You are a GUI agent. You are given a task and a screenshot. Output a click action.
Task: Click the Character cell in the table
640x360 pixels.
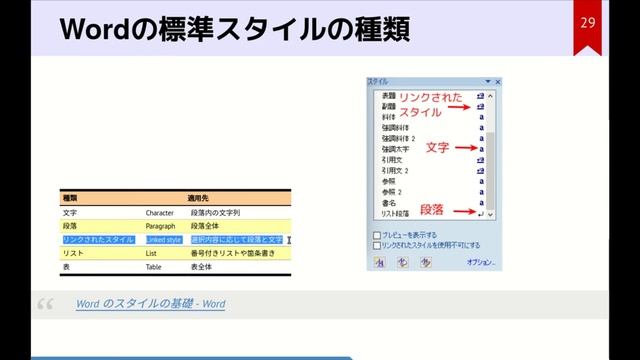(x=160, y=213)
